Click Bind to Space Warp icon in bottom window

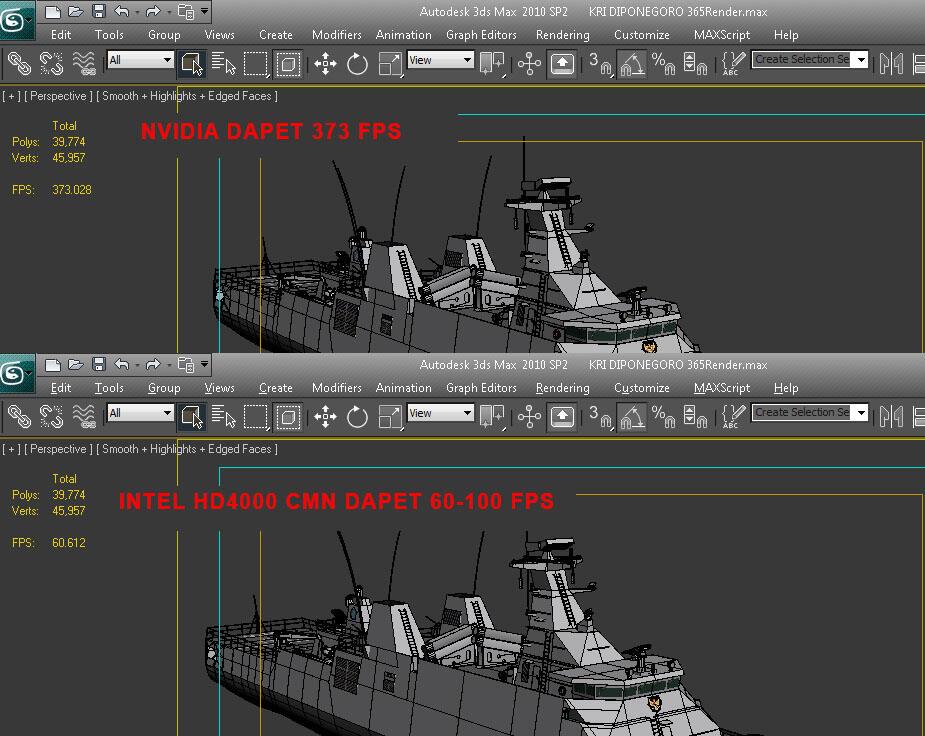pyautogui.click(x=84, y=416)
